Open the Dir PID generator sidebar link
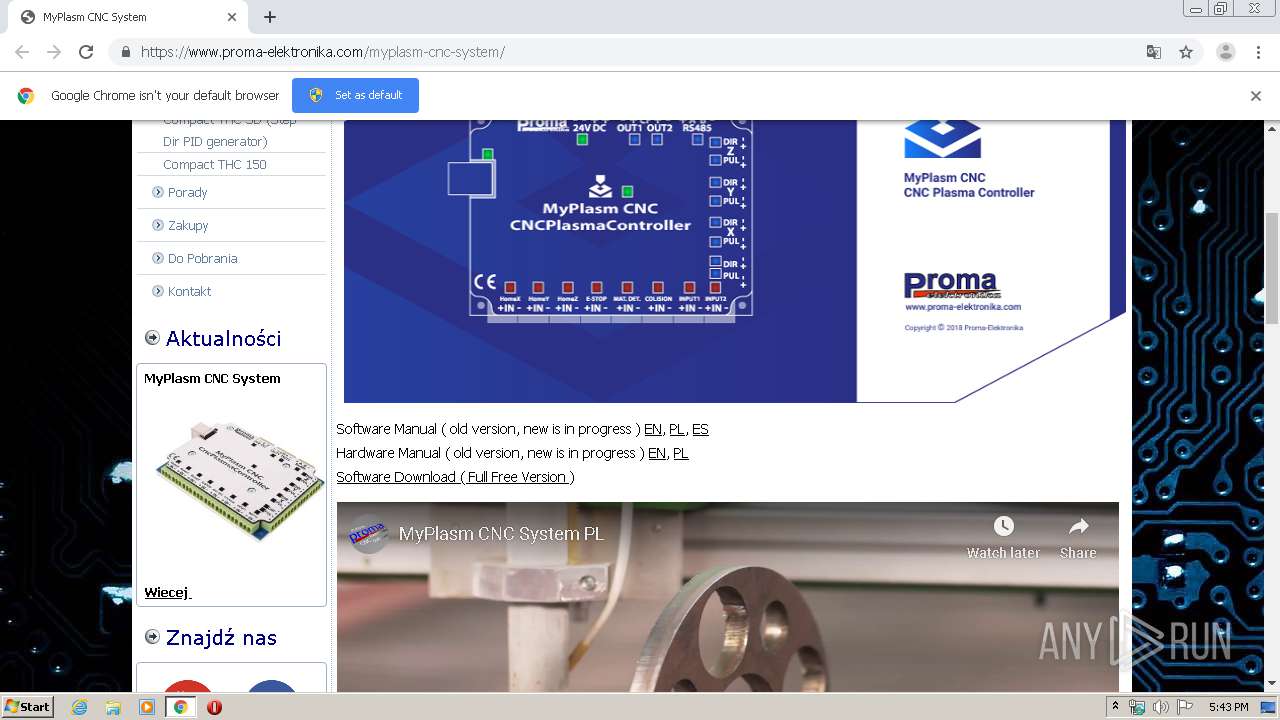1280x720 pixels. (215, 141)
